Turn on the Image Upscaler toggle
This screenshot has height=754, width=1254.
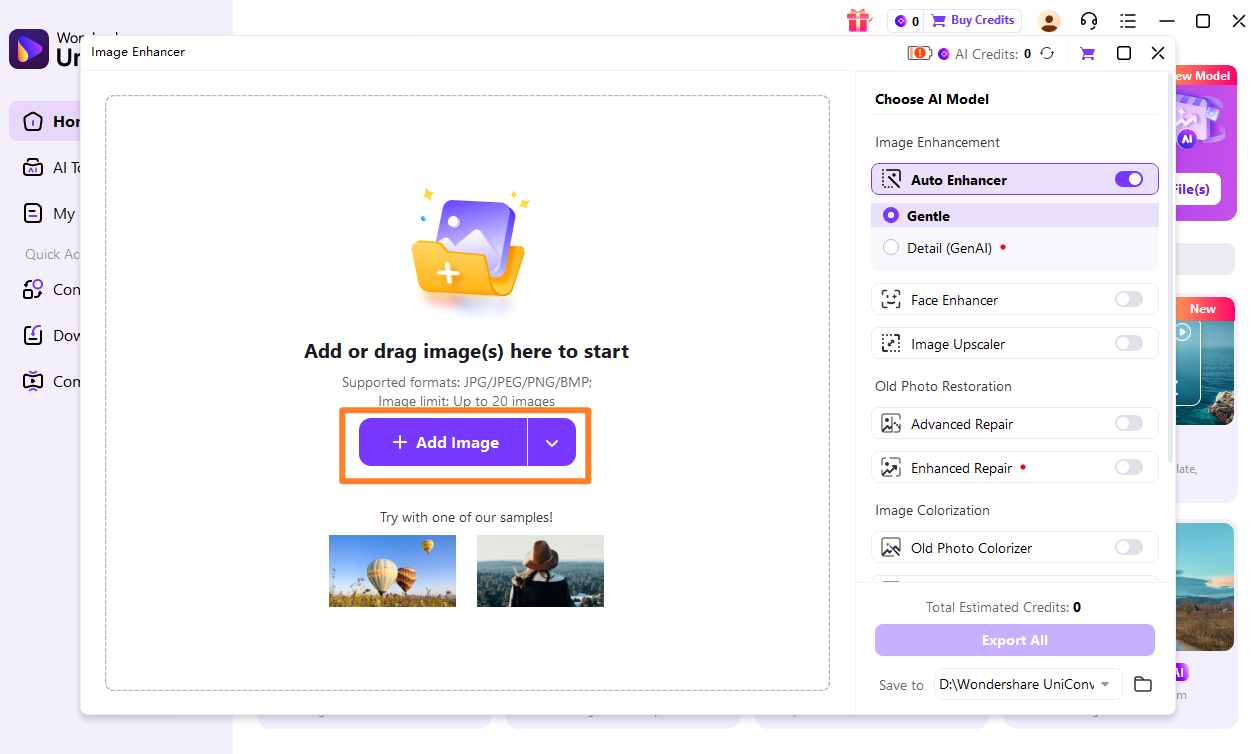[x=1129, y=344]
